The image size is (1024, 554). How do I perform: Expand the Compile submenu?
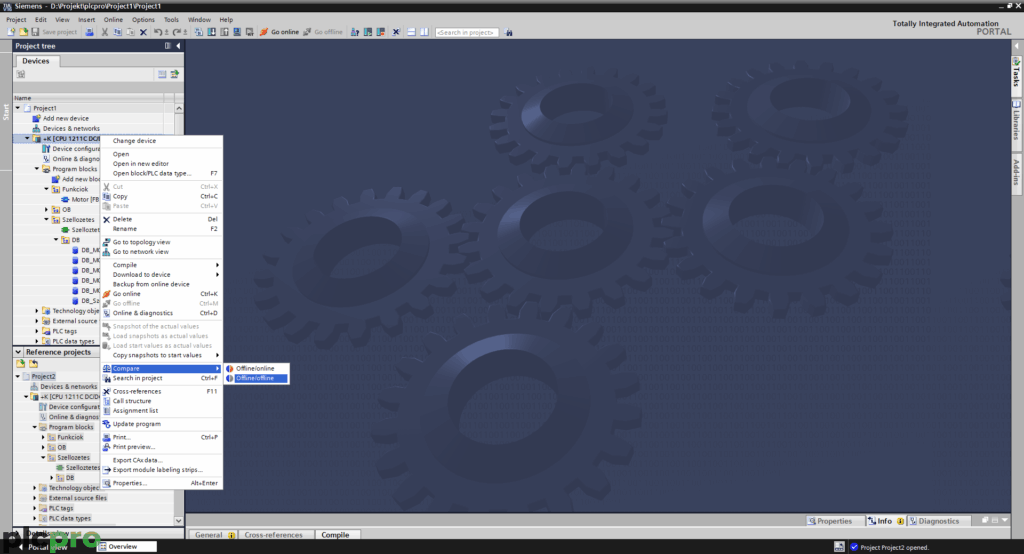pyautogui.click(x=161, y=265)
